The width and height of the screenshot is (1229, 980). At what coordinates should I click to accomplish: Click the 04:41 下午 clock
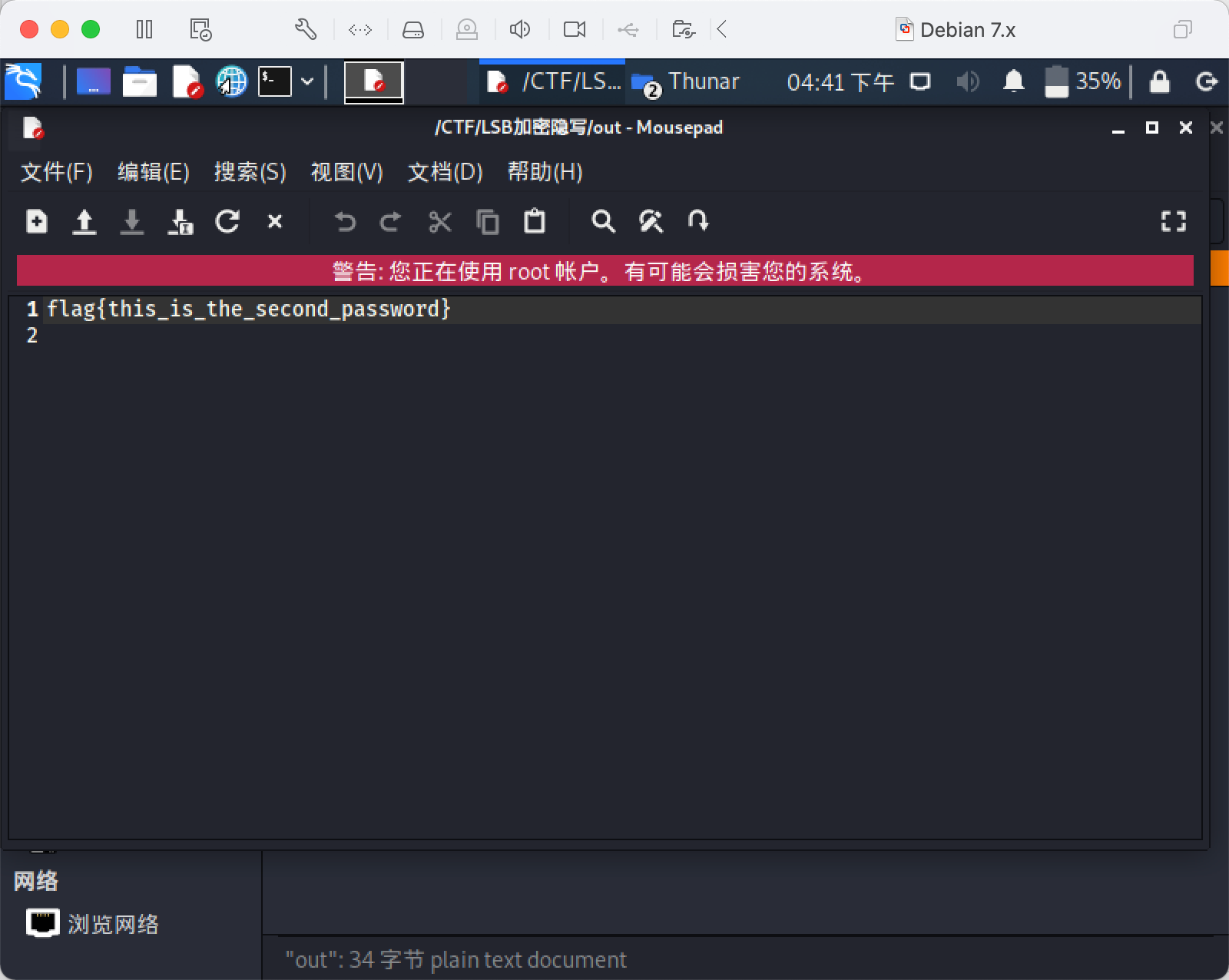840,81
